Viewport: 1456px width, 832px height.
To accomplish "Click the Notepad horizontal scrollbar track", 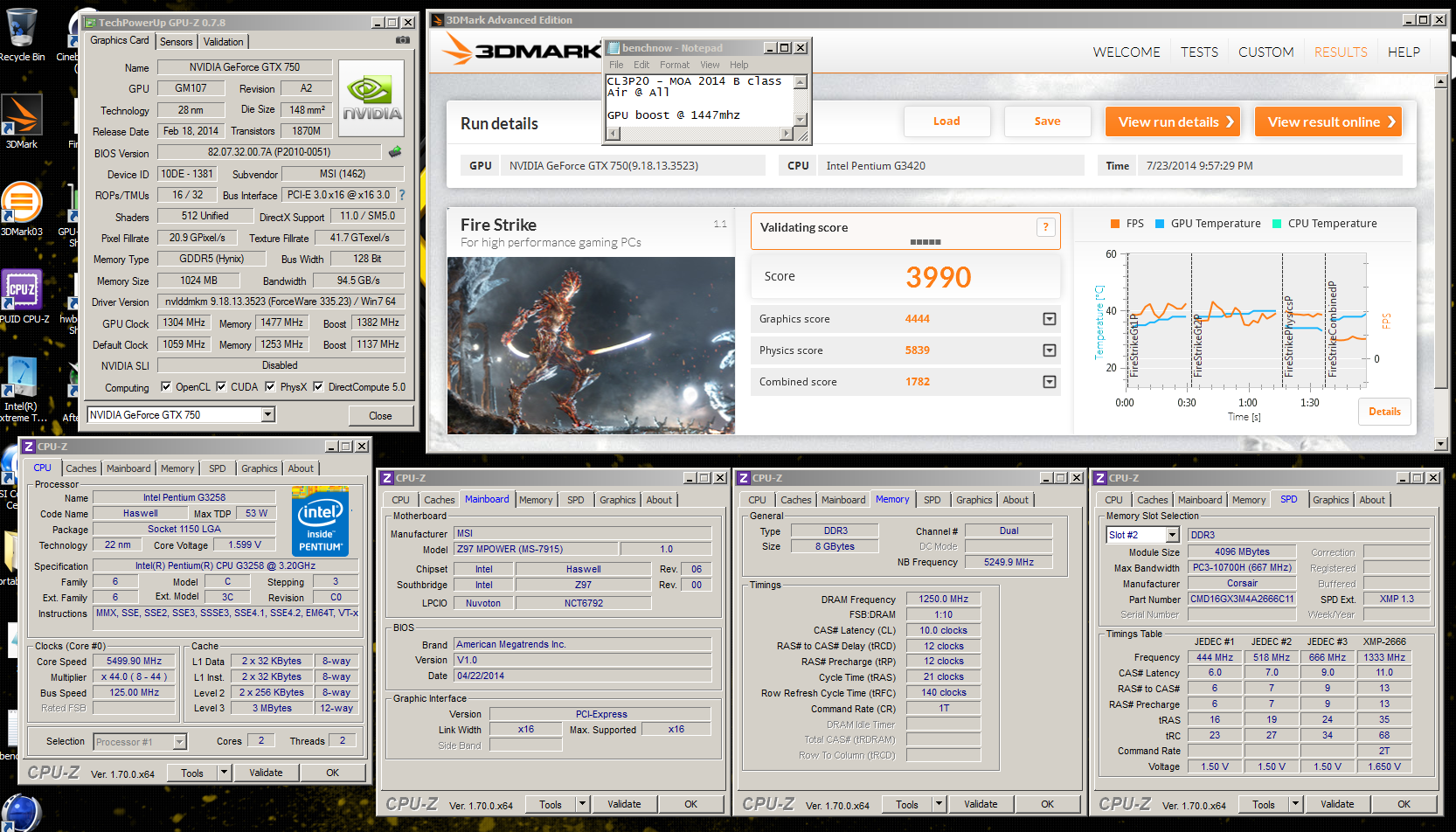I will (x=699, y=134).
